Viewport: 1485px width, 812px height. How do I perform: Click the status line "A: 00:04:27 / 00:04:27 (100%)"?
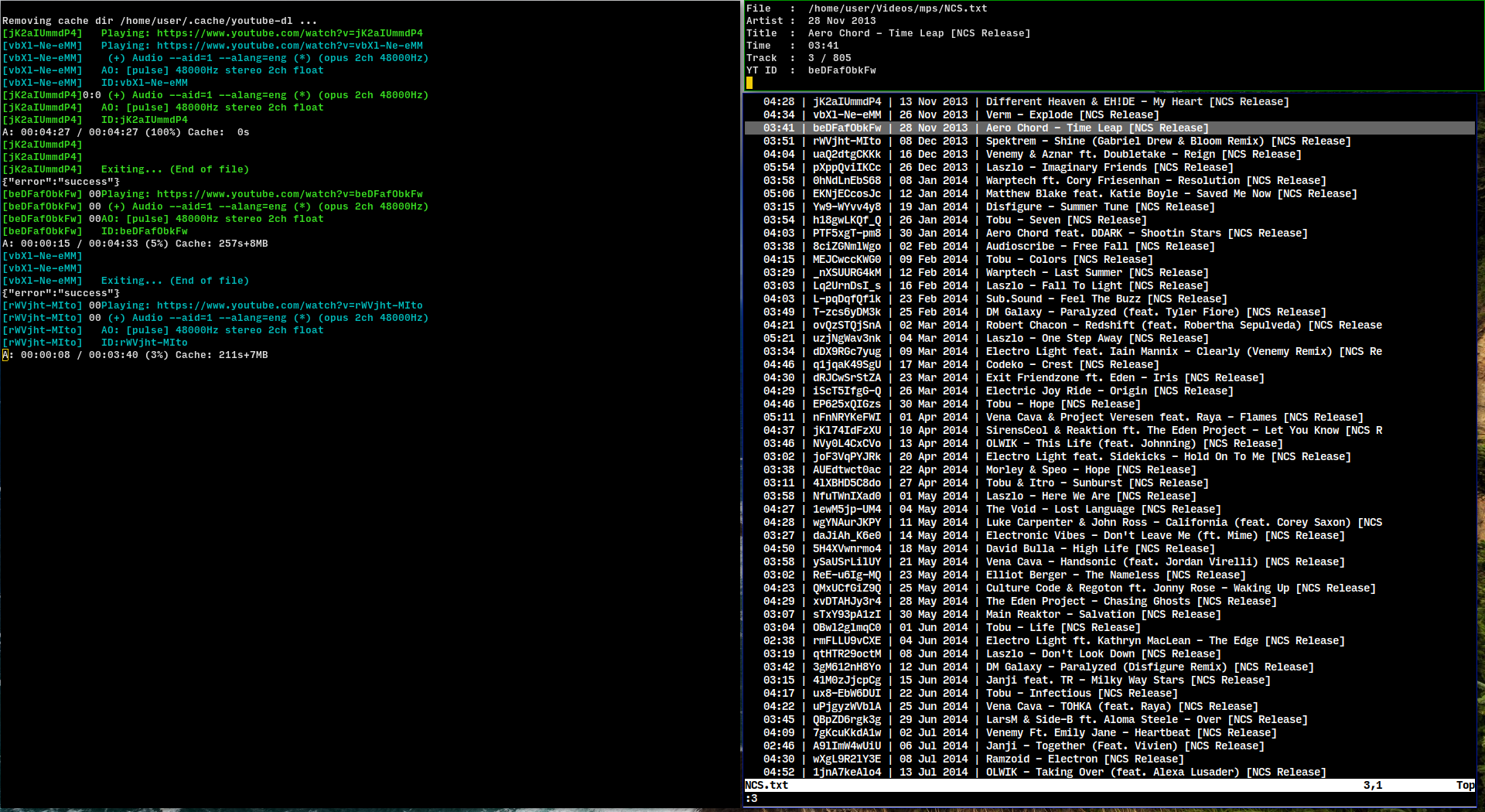coord(126,132)
